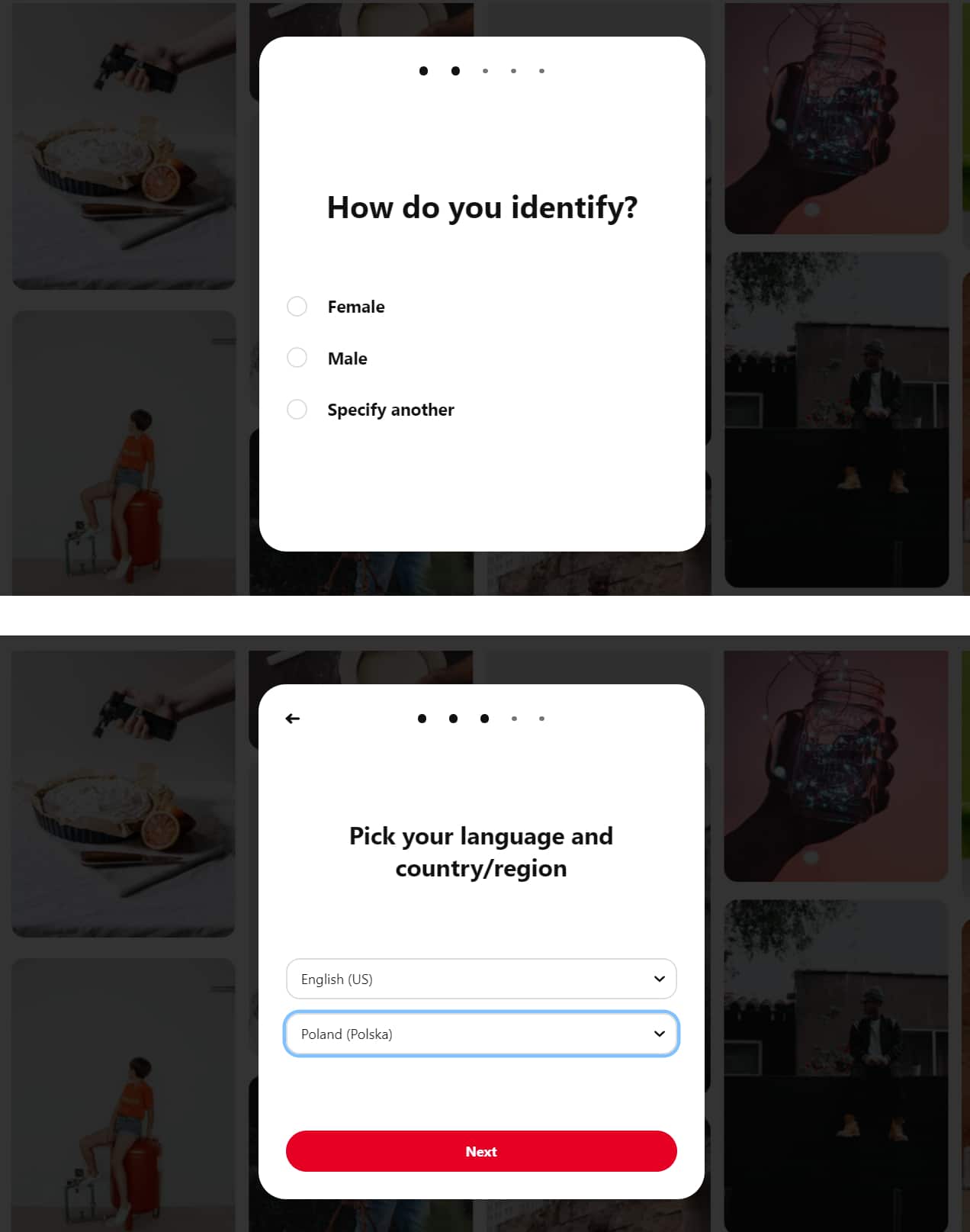Click the chevron on the language selector
The width and height of the screenshot is (970, 1232).
pyautogui.click(x=660, y=979)
